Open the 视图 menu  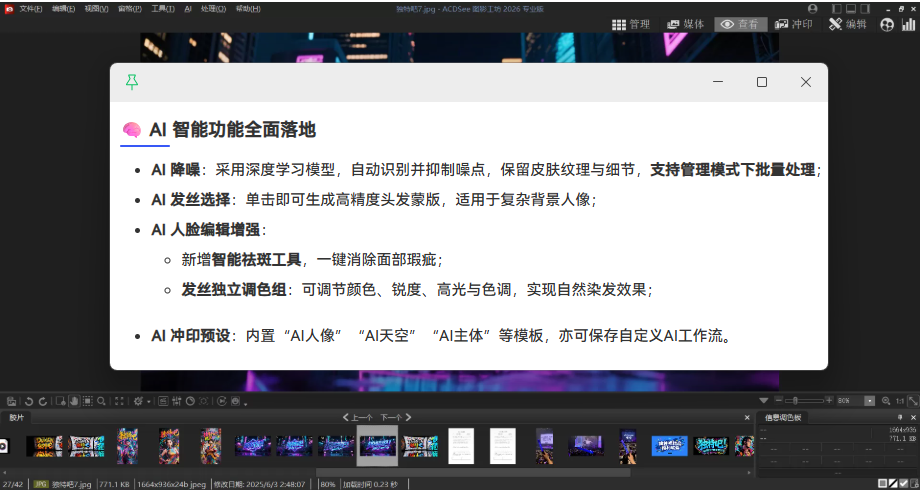coord(96,9)
